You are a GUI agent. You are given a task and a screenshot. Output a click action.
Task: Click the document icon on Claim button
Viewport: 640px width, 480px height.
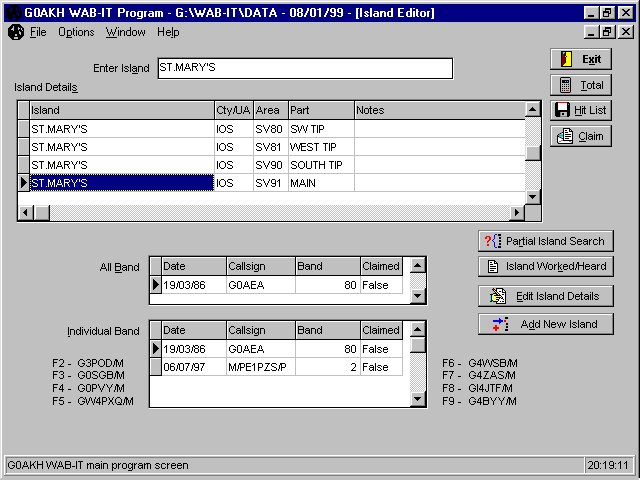[565, 136]
